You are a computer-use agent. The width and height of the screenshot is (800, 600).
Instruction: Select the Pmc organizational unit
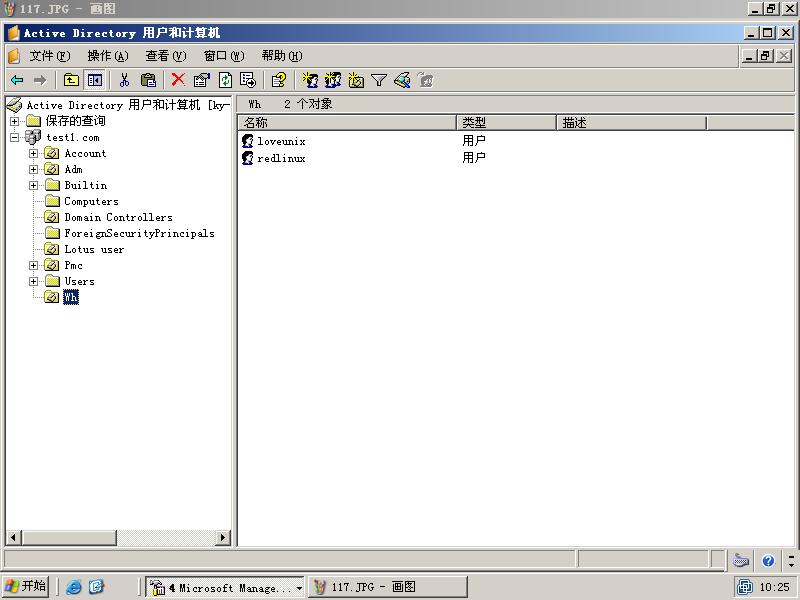[x=73, y=265]
